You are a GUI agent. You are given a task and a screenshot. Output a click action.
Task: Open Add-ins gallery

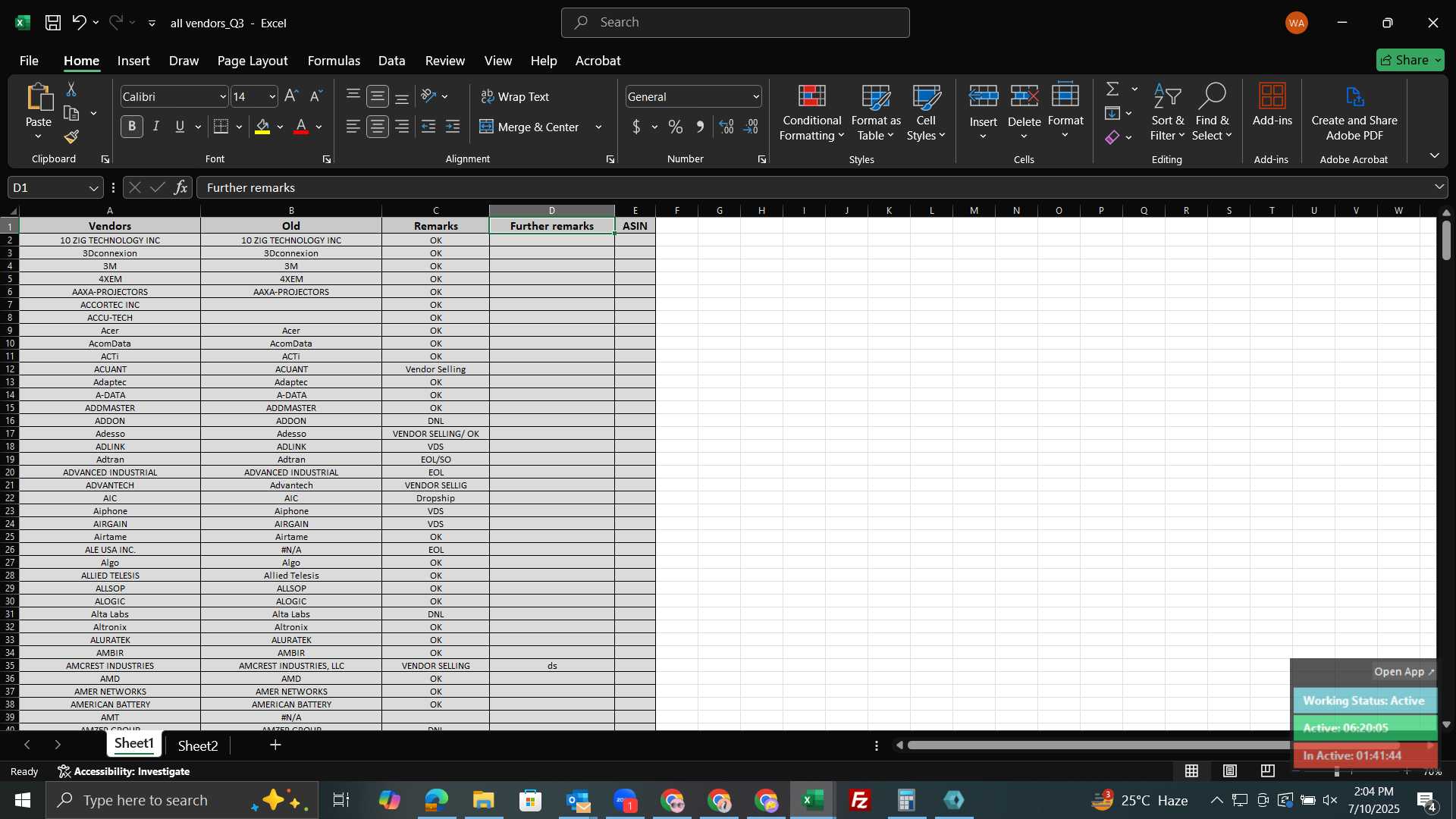pyautogui.click(x=1272, y=105)
